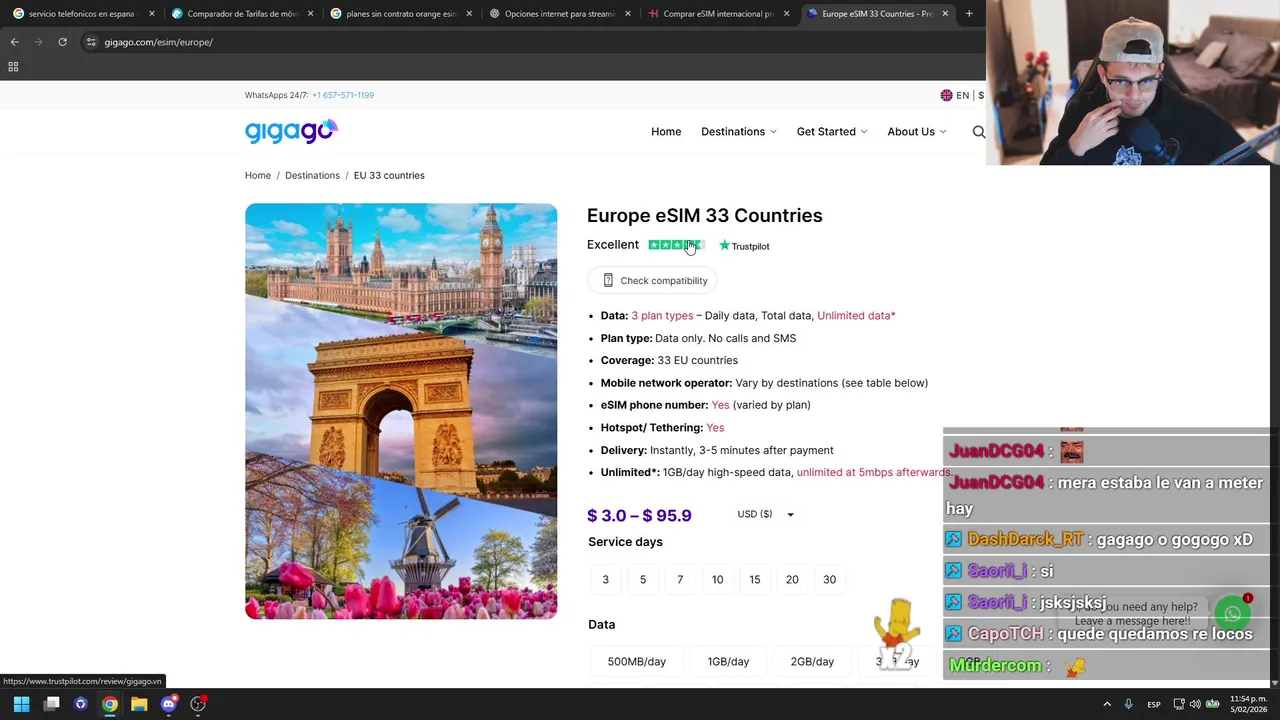Close the 'Comparador de Tarifas' tab
The width and height of the screenshot is (1280, 720).
point(310,14)
